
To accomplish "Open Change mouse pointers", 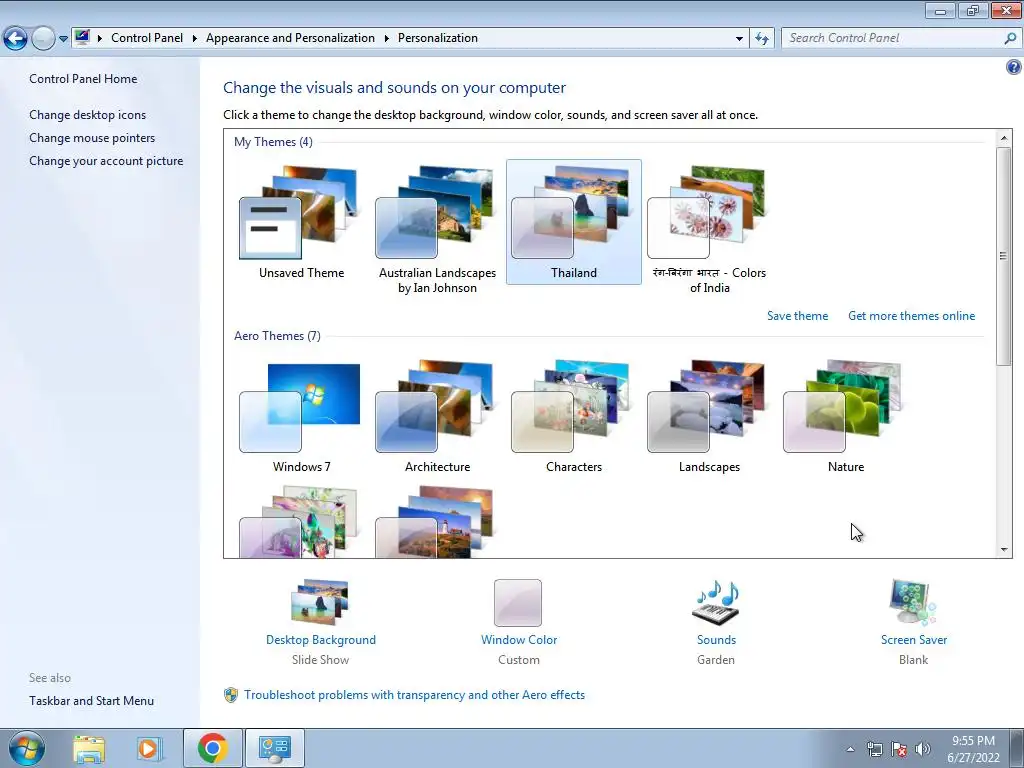I will tap(92, 138).
